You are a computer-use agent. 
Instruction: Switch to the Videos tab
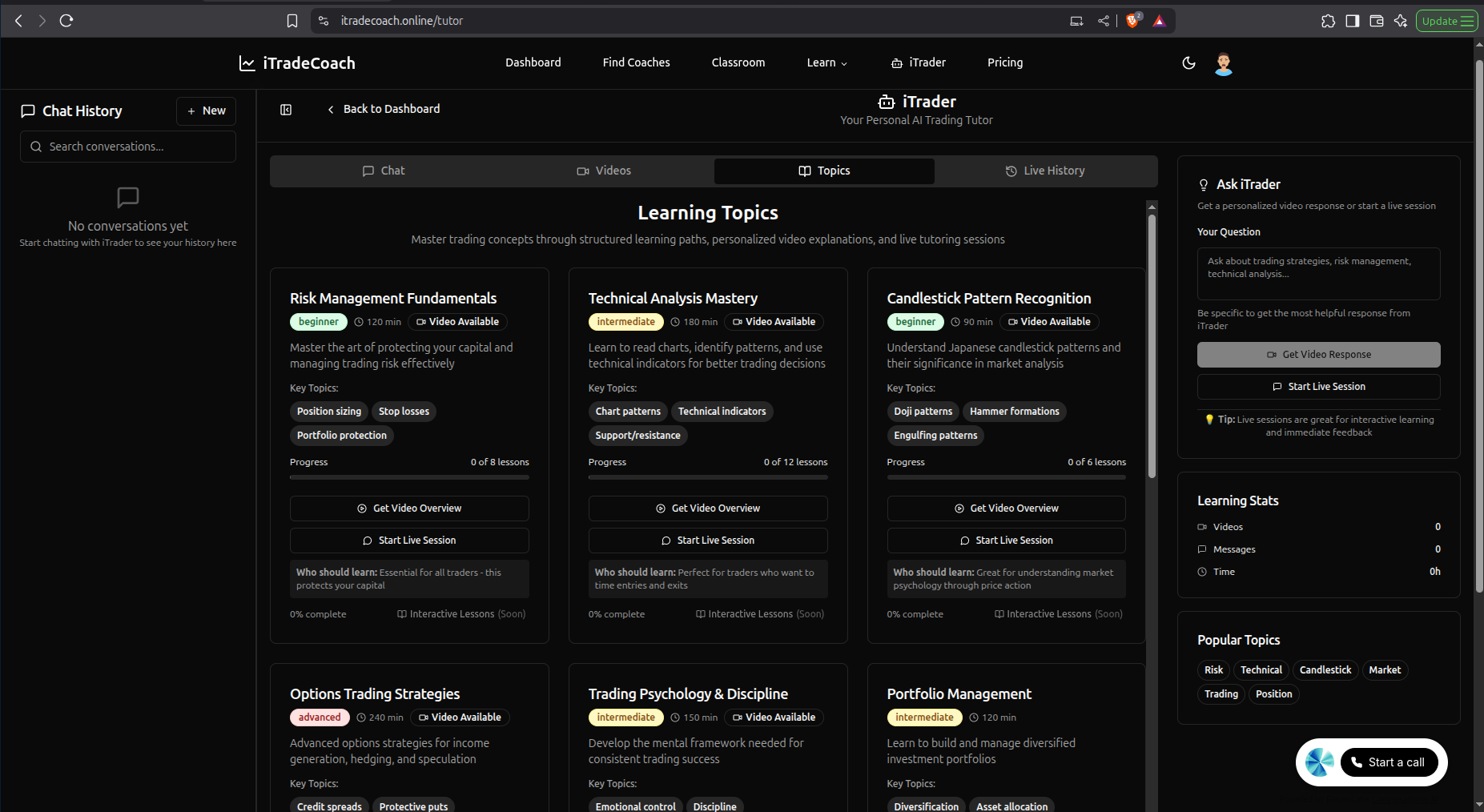pos(604,171)
